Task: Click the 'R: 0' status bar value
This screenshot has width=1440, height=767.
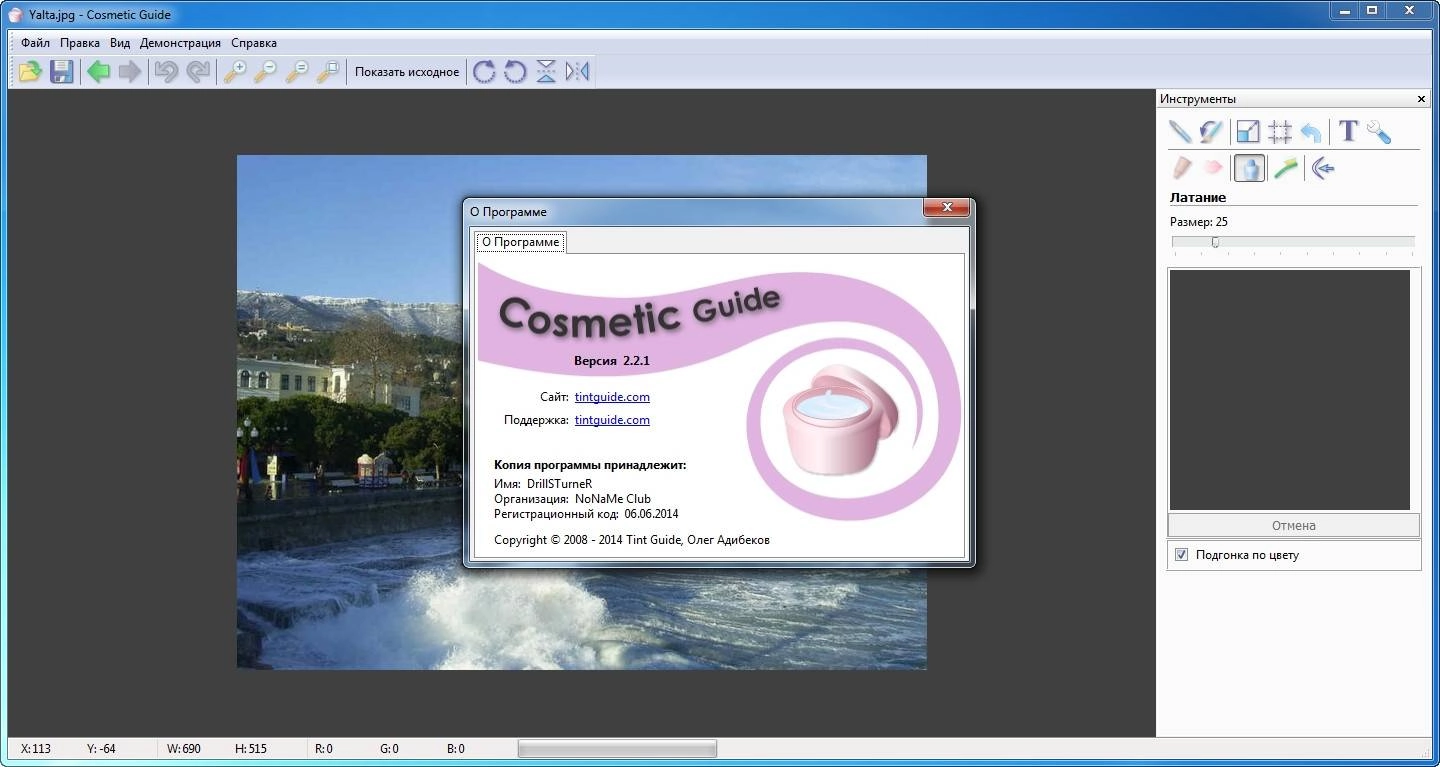Action: tap(324, 748)
